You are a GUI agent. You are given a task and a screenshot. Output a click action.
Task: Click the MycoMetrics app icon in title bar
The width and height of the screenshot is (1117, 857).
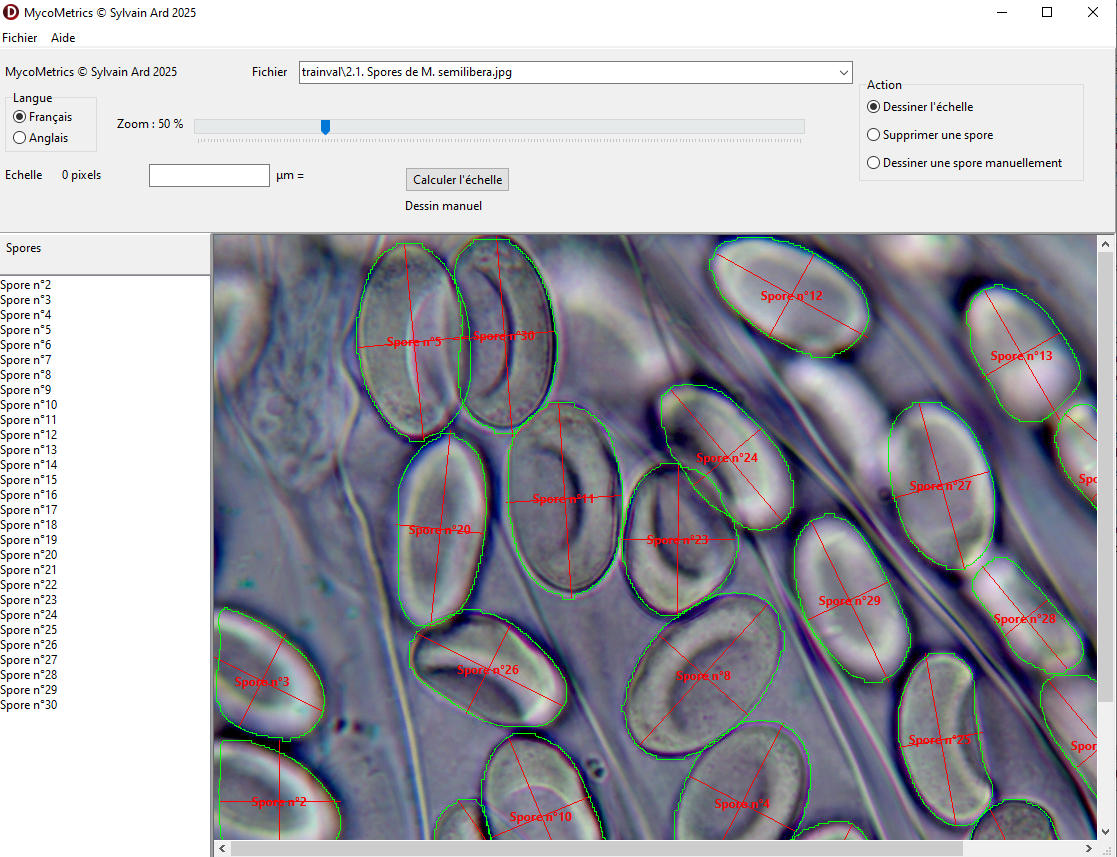click(x=11, y=12)
